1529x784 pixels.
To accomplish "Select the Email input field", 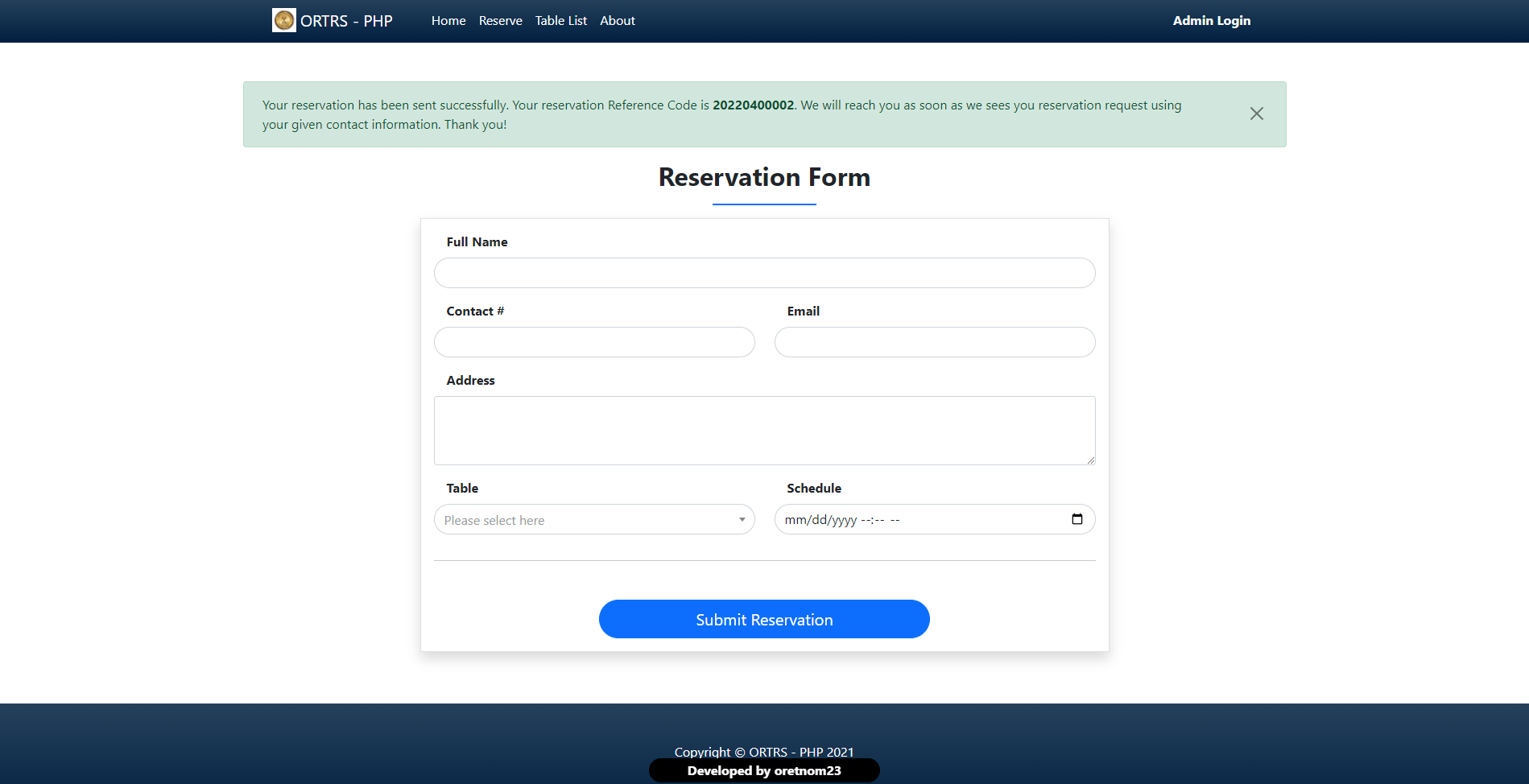I will point(934,342).
